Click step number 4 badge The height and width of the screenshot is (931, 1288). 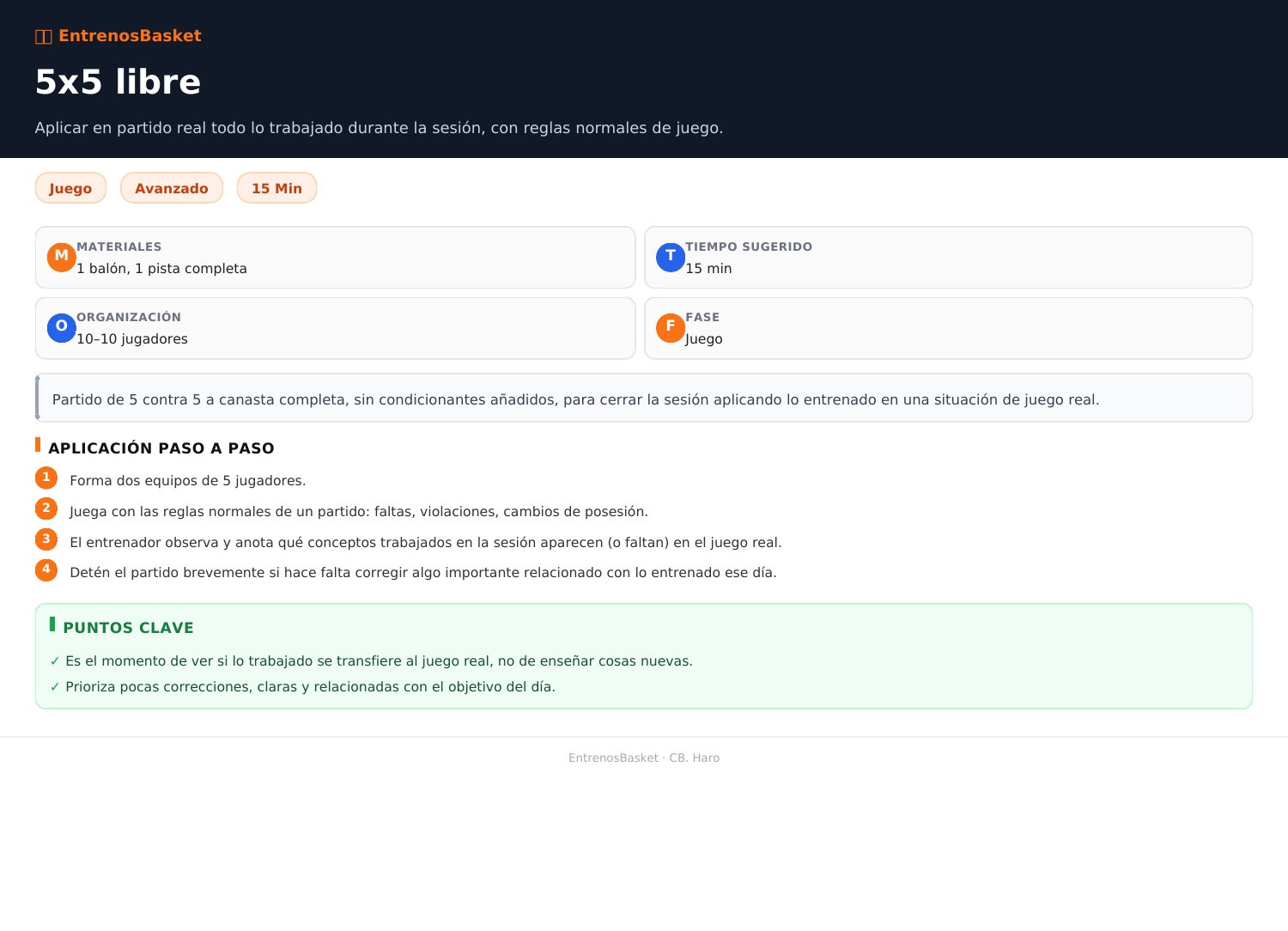(46, 570)
